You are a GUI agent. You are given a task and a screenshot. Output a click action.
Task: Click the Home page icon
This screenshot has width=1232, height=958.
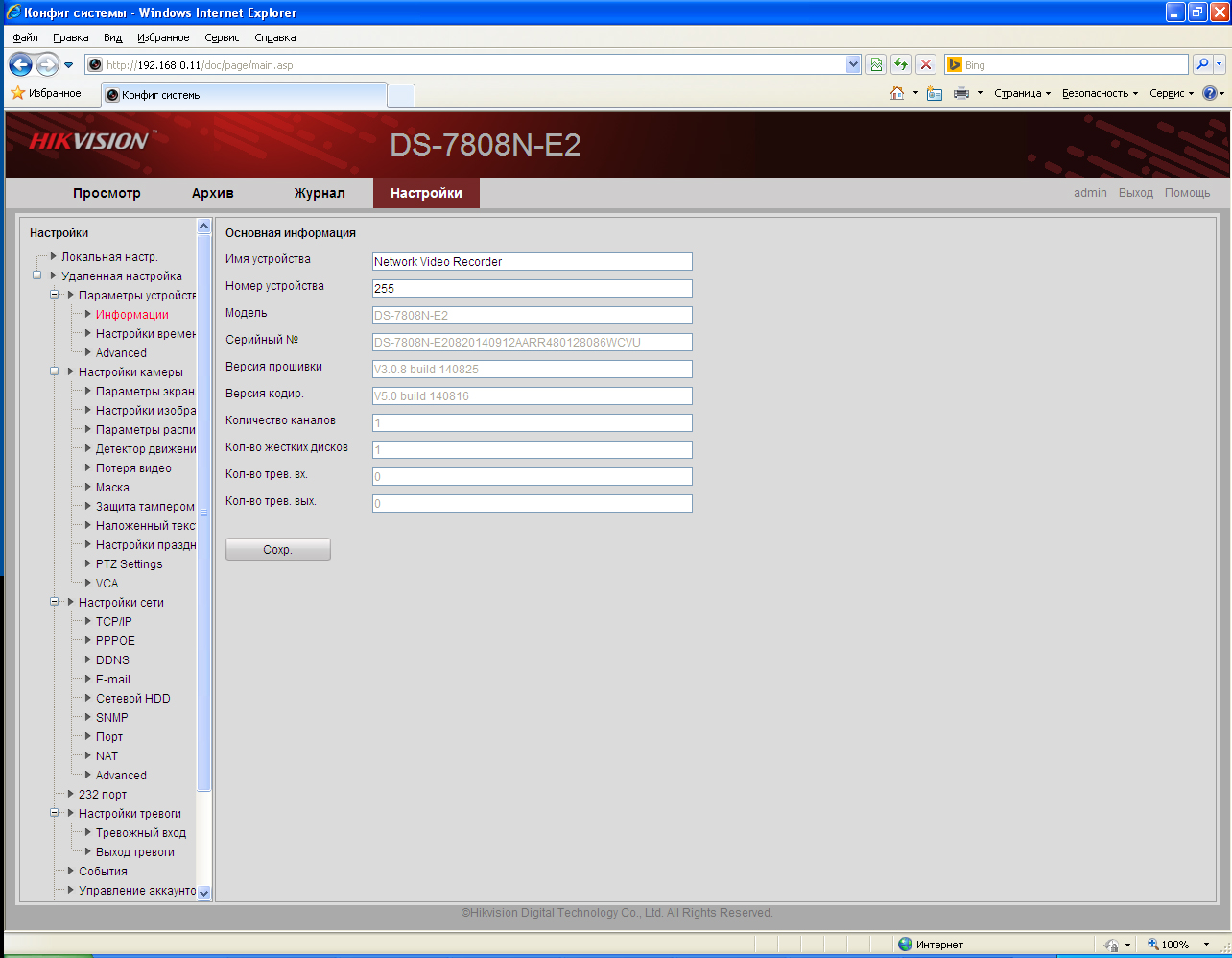(x=897, y=93)
